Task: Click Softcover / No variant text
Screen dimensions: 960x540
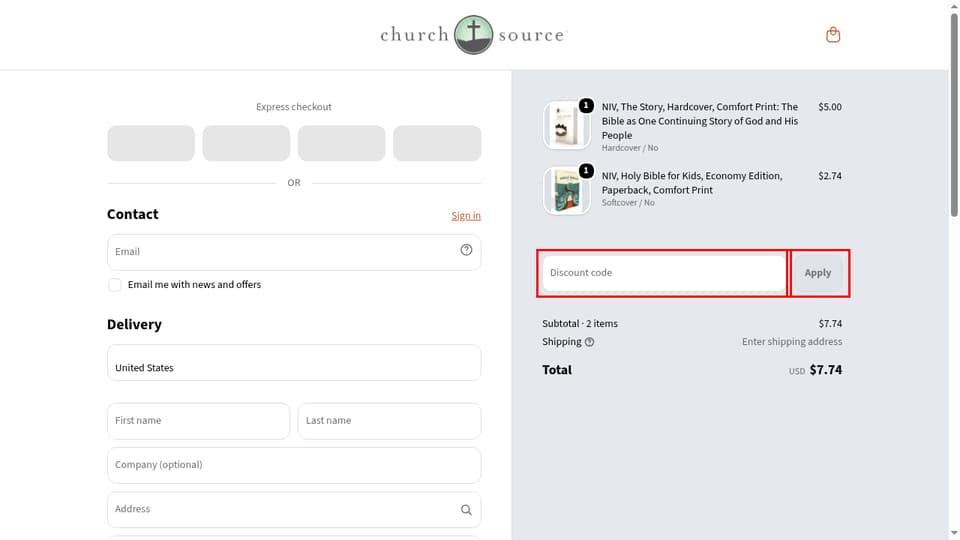Action: tap(628, 203)
